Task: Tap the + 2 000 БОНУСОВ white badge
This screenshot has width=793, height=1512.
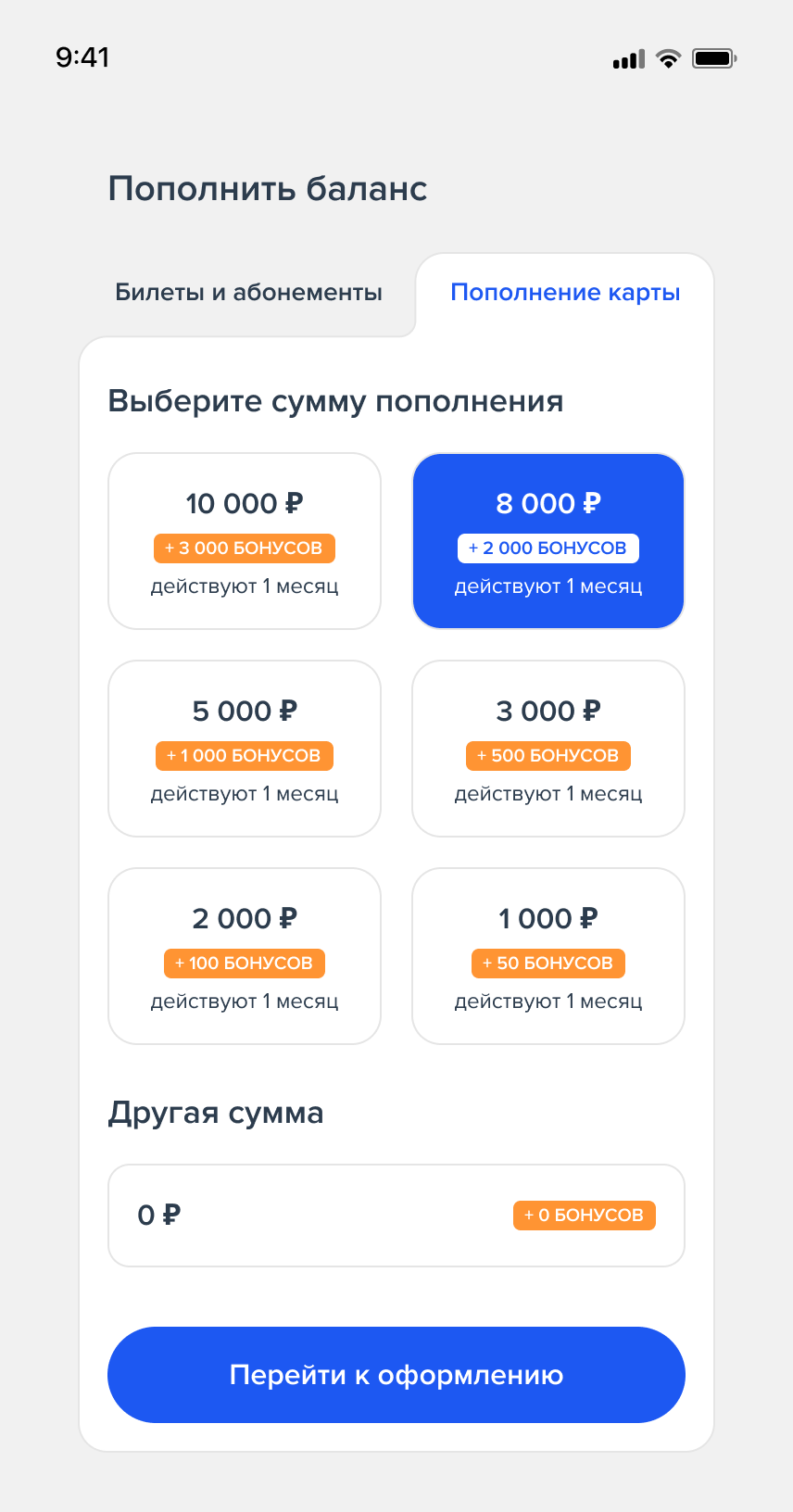Action: coord(548,548)
